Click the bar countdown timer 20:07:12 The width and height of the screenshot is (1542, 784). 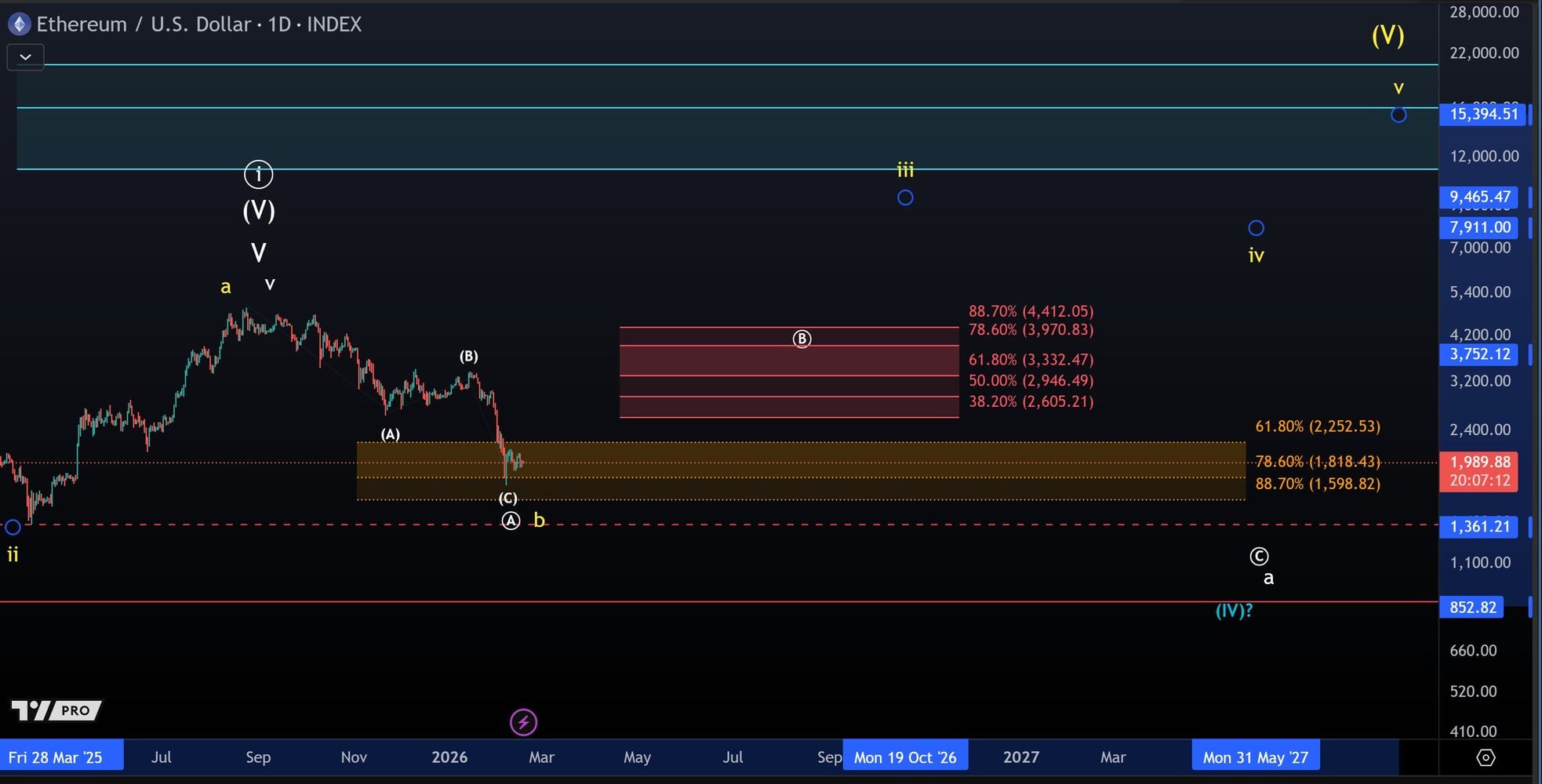pos(1479,481)
